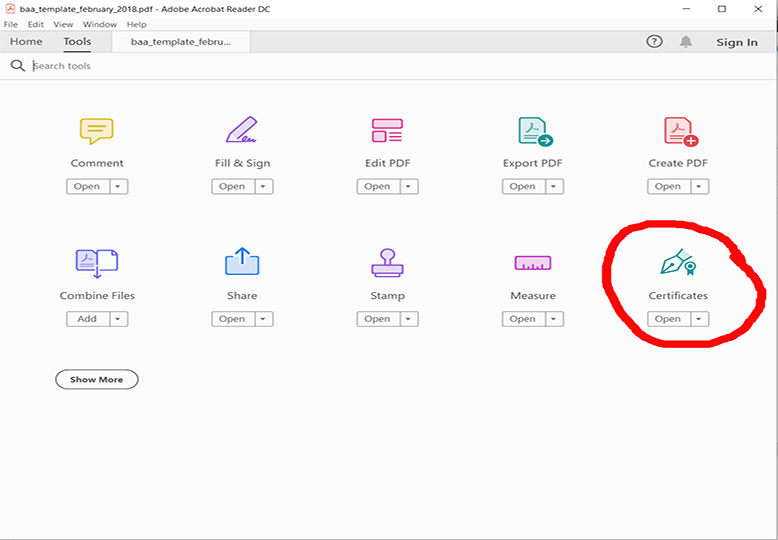Open the Stamp tool
The image size is (778, 540).
click(x=377, y=319)
